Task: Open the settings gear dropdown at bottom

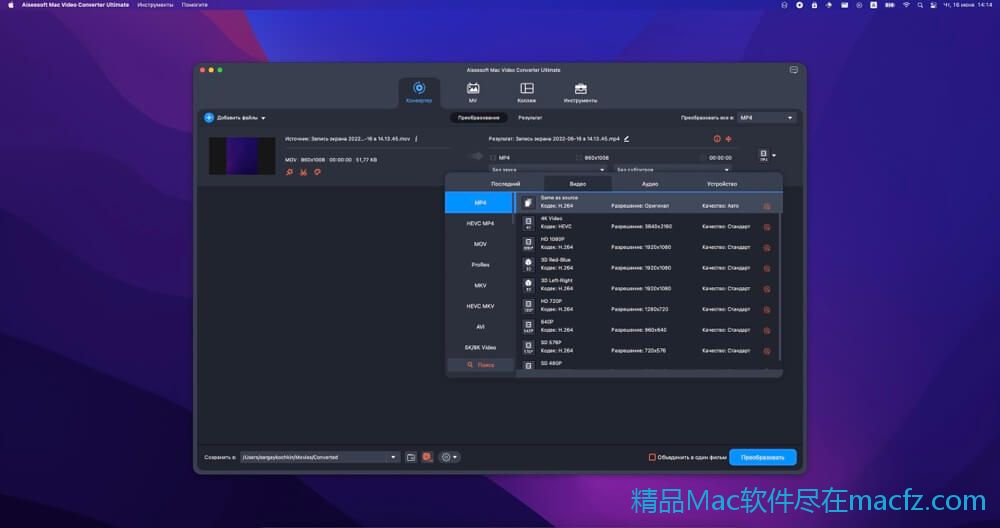Action: [x=449, y=457]
